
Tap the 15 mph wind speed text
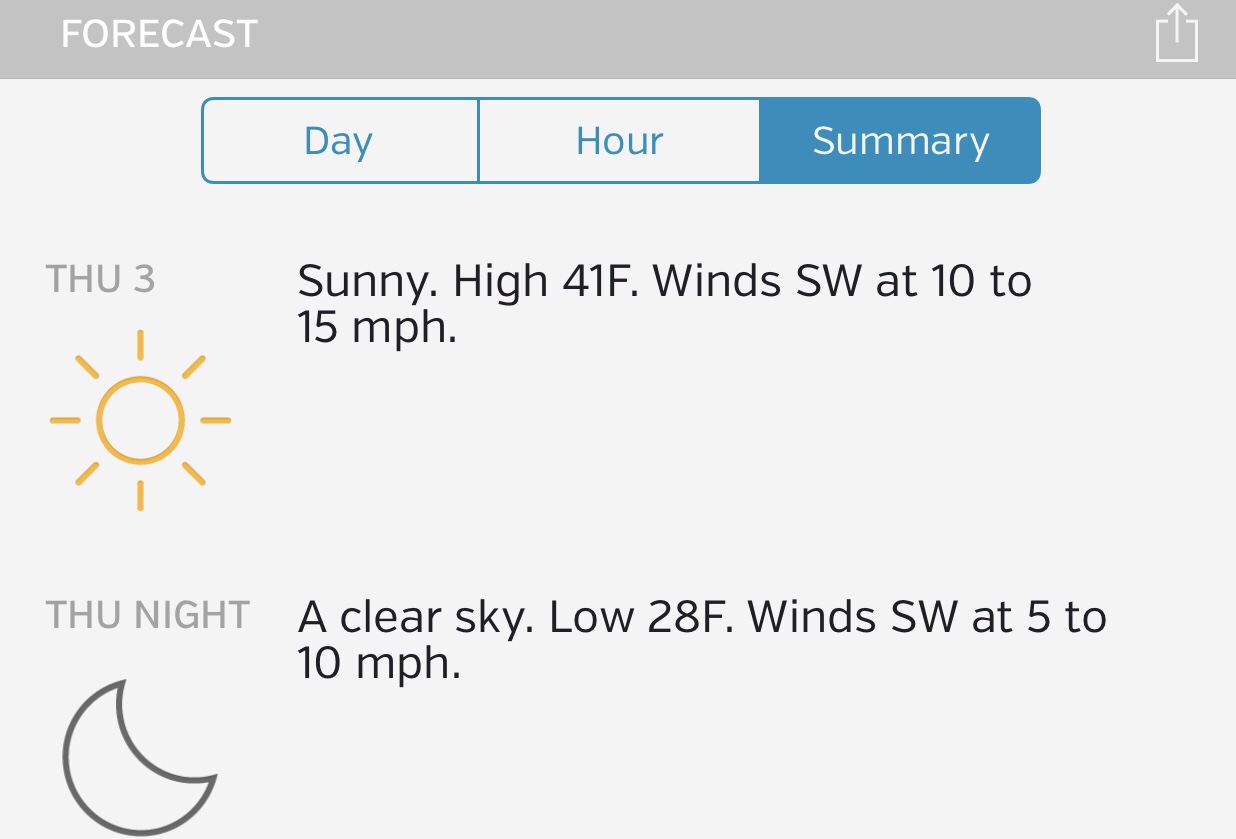[377, 329]
